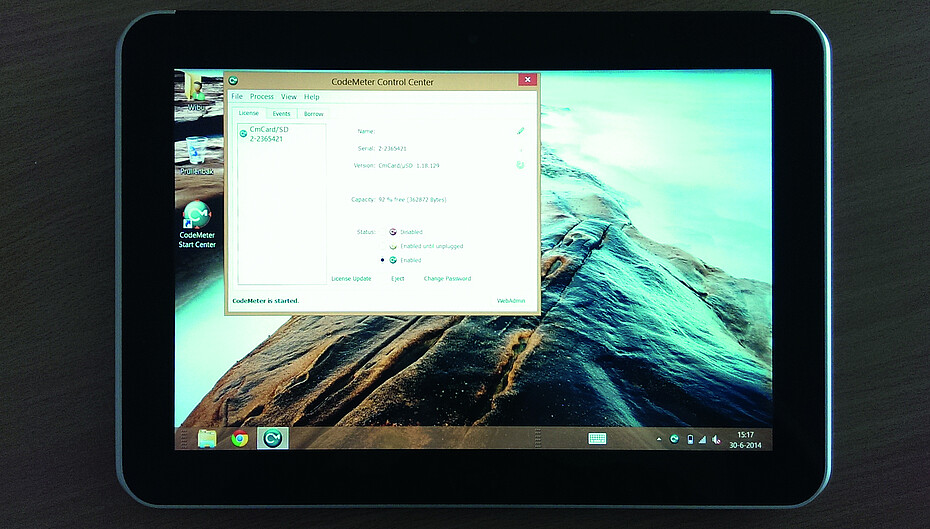Switch to the Events tab
This screenshot has height=529, width=930.
[281, 114]
